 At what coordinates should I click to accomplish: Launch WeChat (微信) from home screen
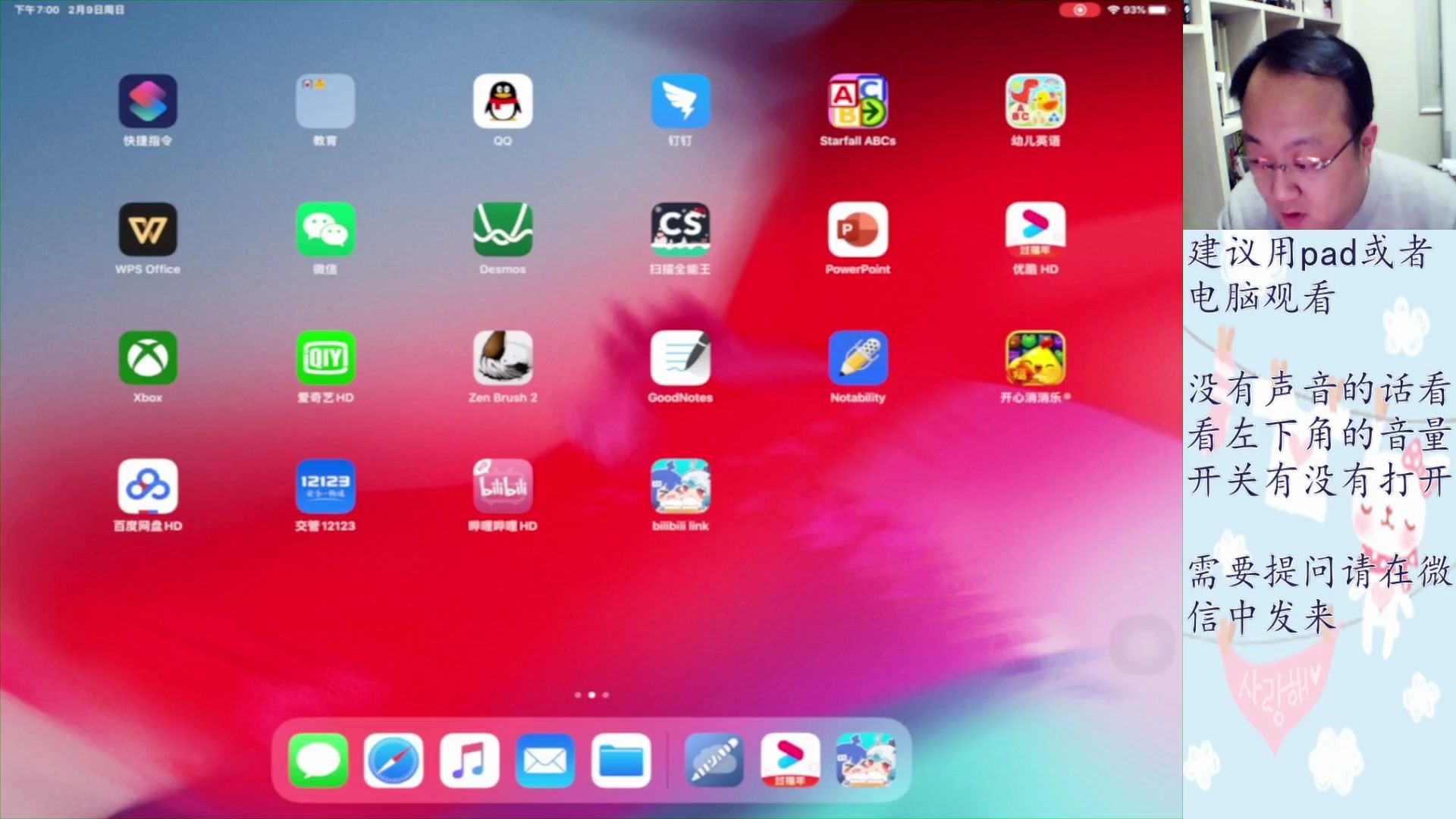pyautogui.click(x=325, y=230)
